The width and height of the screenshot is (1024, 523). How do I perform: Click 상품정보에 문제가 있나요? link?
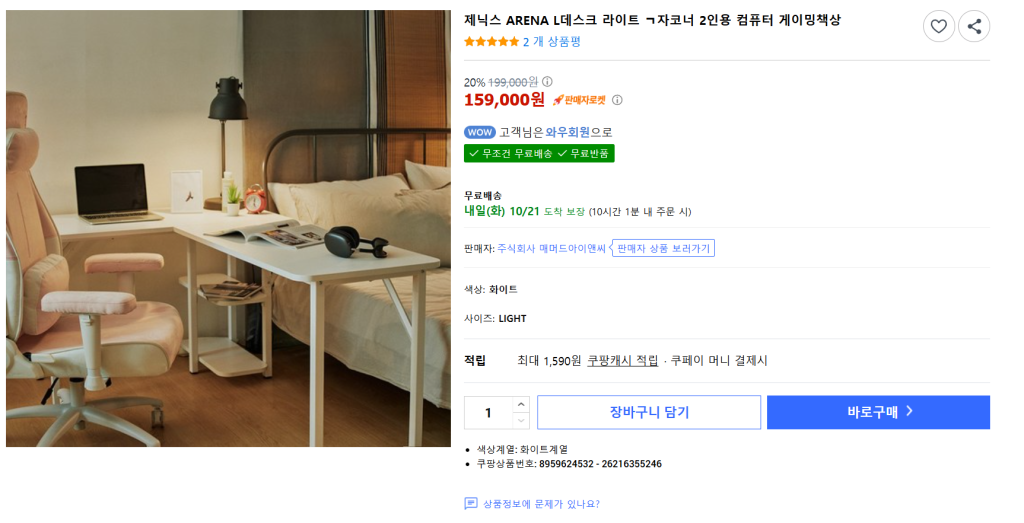click(x=541, y=504)
